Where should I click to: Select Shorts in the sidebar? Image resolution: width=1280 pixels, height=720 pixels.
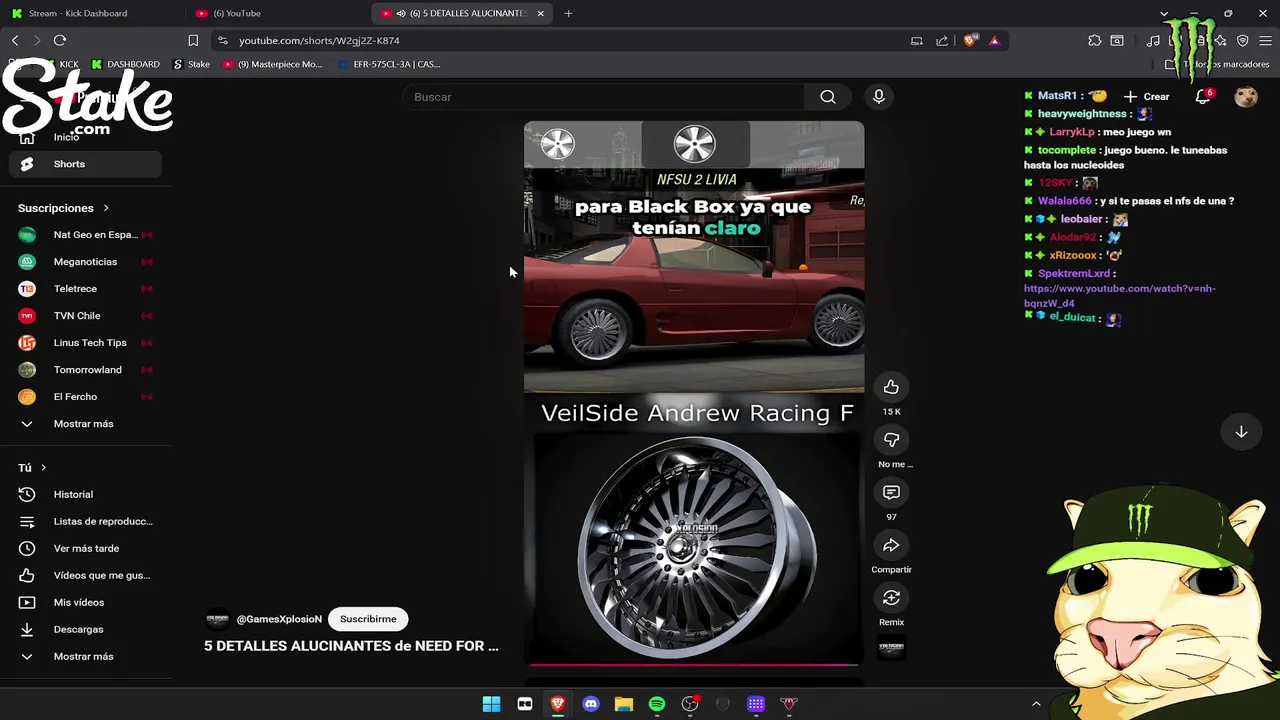85,164
